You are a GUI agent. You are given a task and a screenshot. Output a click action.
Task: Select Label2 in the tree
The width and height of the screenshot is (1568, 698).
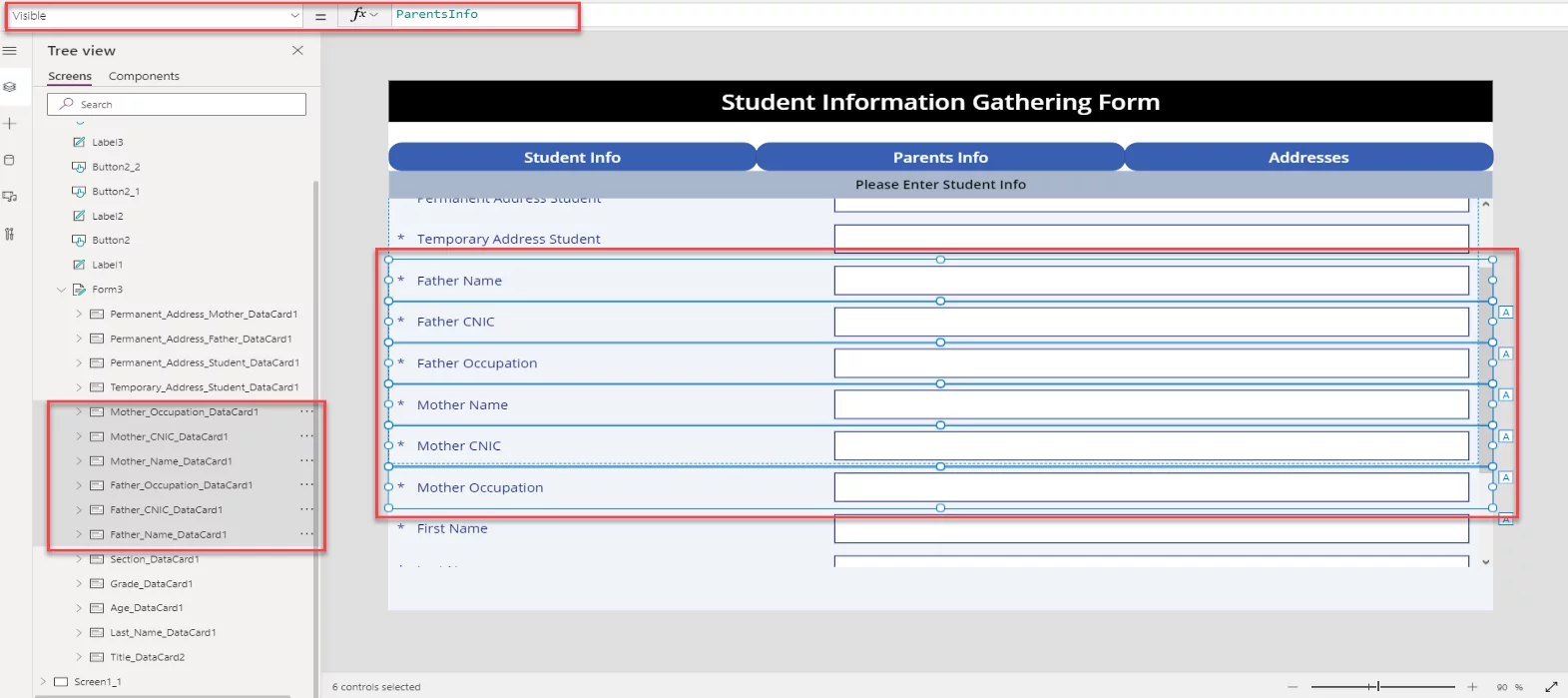[x=108, y=216]
